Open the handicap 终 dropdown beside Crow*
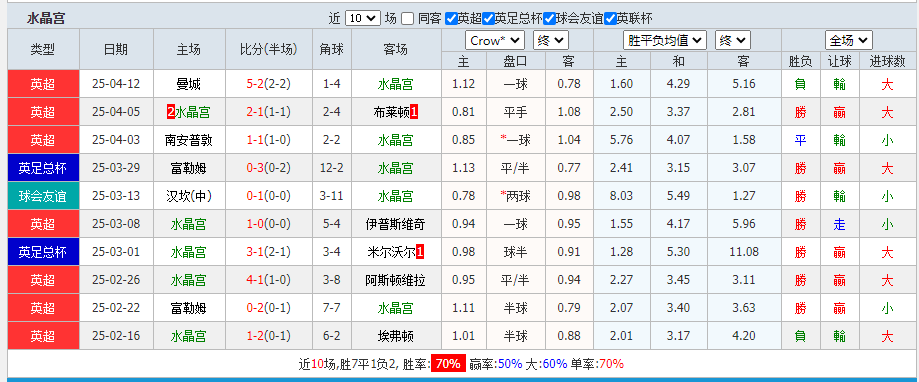Viewport: 919px width, 382px height. point(550,40)
